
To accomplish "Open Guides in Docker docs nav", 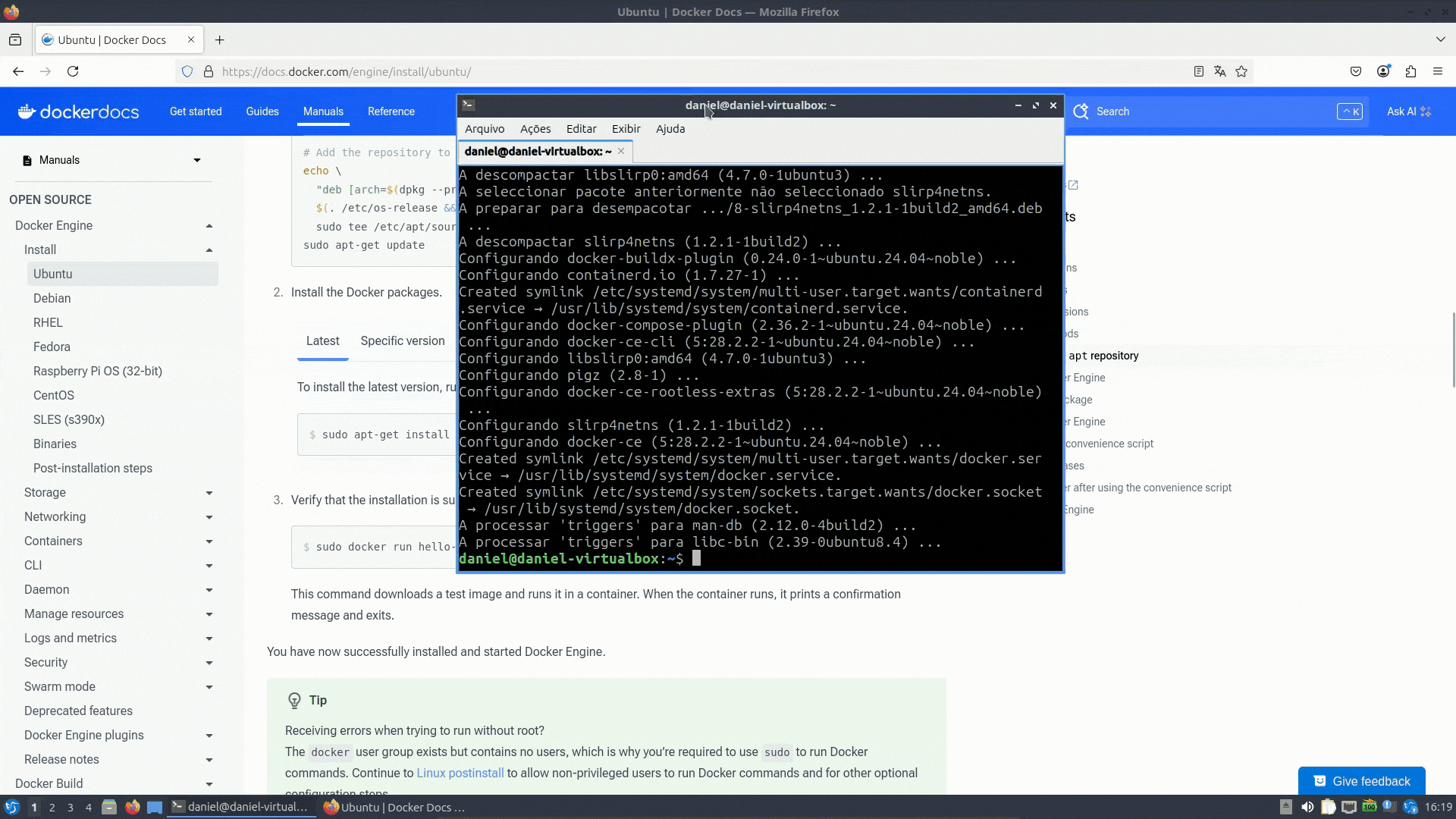I will (x=262, y=111).
